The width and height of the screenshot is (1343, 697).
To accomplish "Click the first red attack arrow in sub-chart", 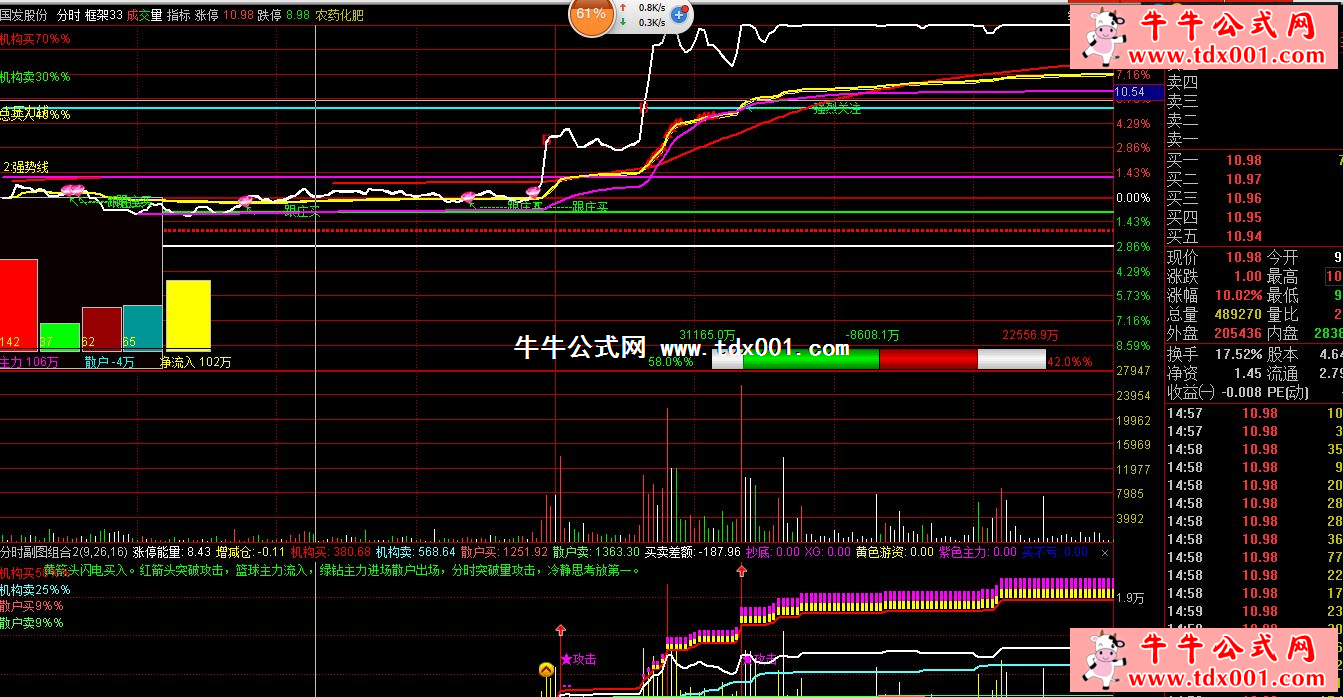I will (x=560, y=631).
